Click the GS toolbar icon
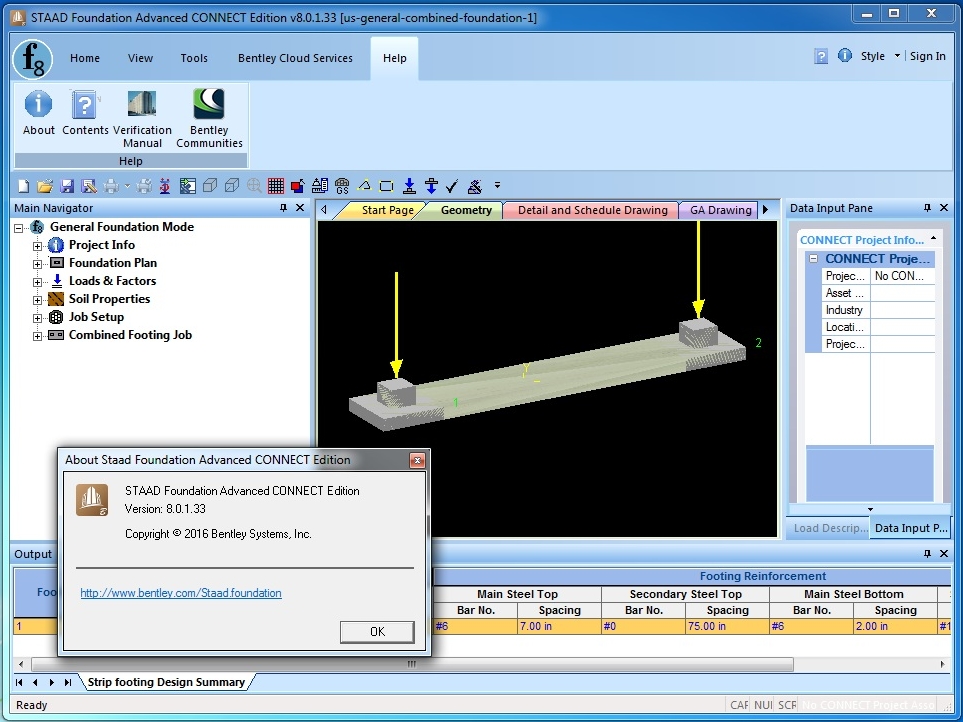The width and height of the screenshot is (963, 722). click(342, 185)
